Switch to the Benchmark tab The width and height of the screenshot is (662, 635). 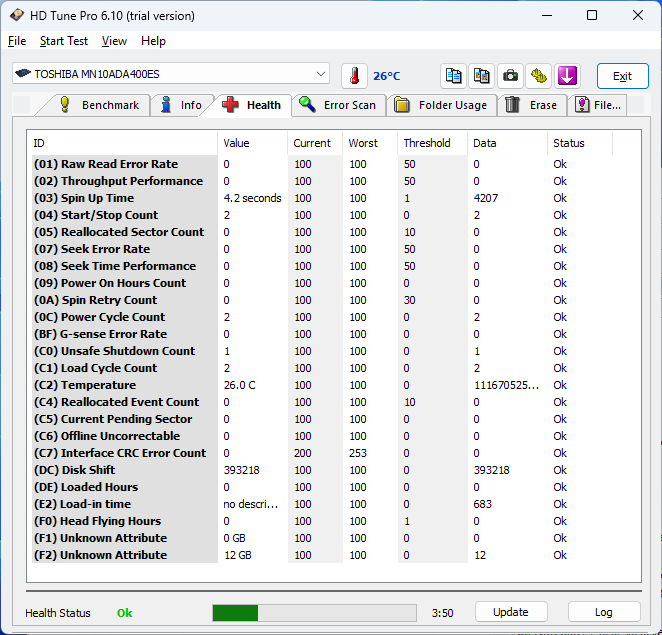pos(104,105)
